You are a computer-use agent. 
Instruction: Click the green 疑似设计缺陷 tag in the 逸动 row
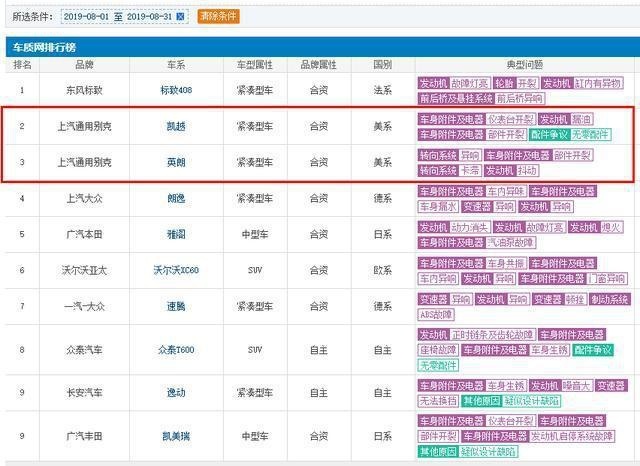click(531, 401)
